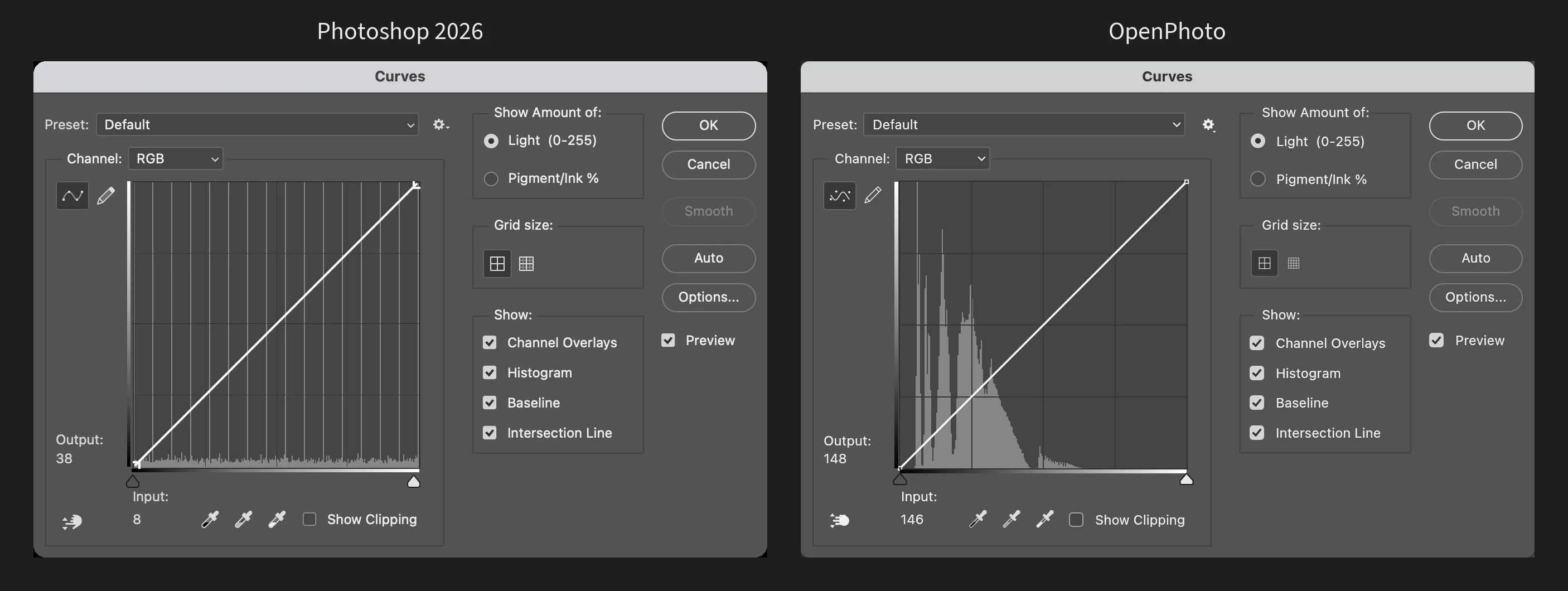
Task: Toggle Preview checkbox in OpenPhoto
Action: tap(1436, 340)
